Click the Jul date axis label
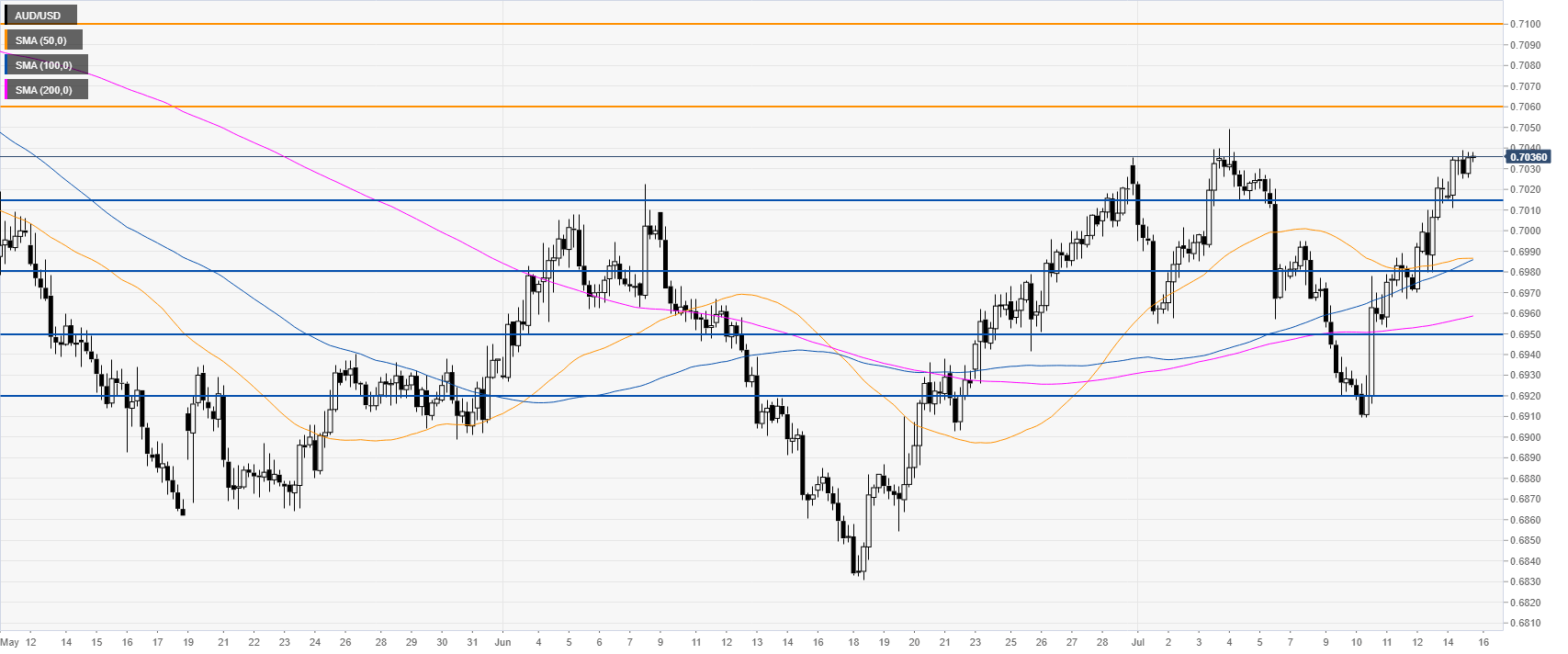This screenshot has width=1568, height=654. tap(1136, 642)
